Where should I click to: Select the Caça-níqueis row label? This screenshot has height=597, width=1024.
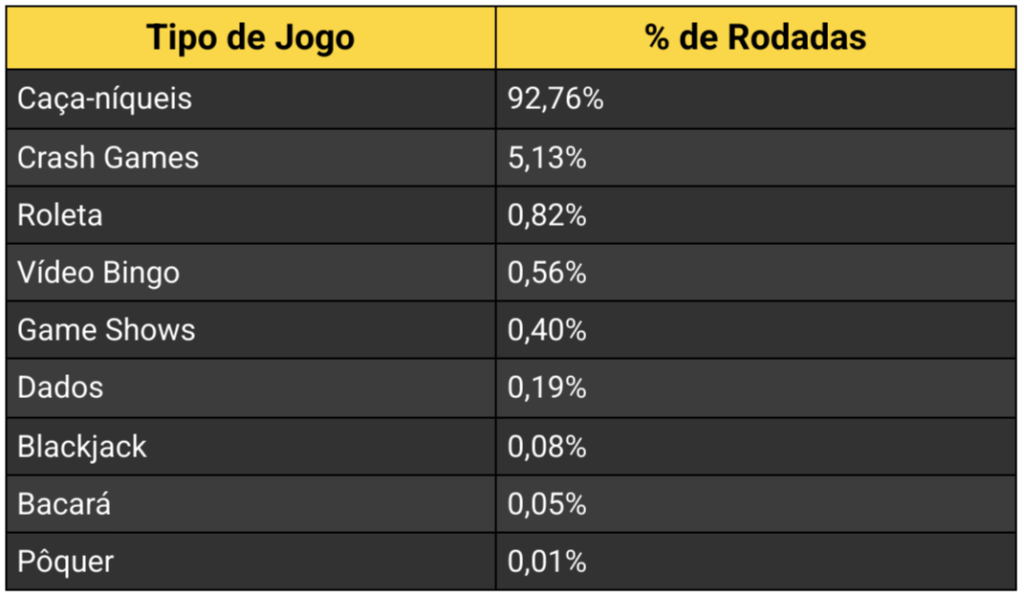[105, 99]
